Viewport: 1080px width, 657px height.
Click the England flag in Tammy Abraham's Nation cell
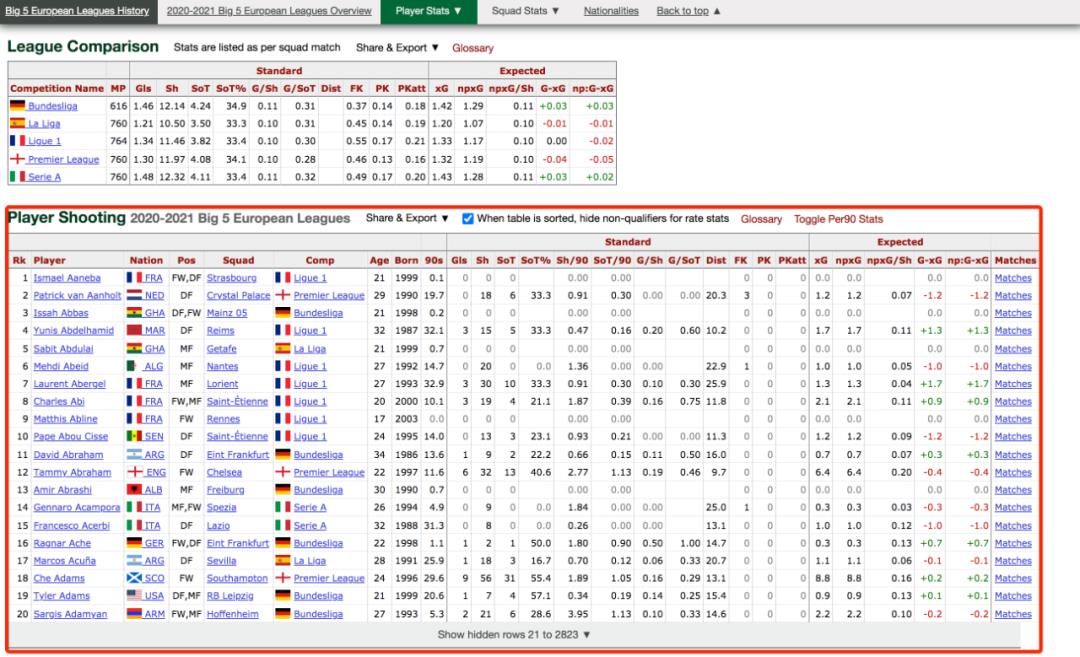click(x=136, y=472)
